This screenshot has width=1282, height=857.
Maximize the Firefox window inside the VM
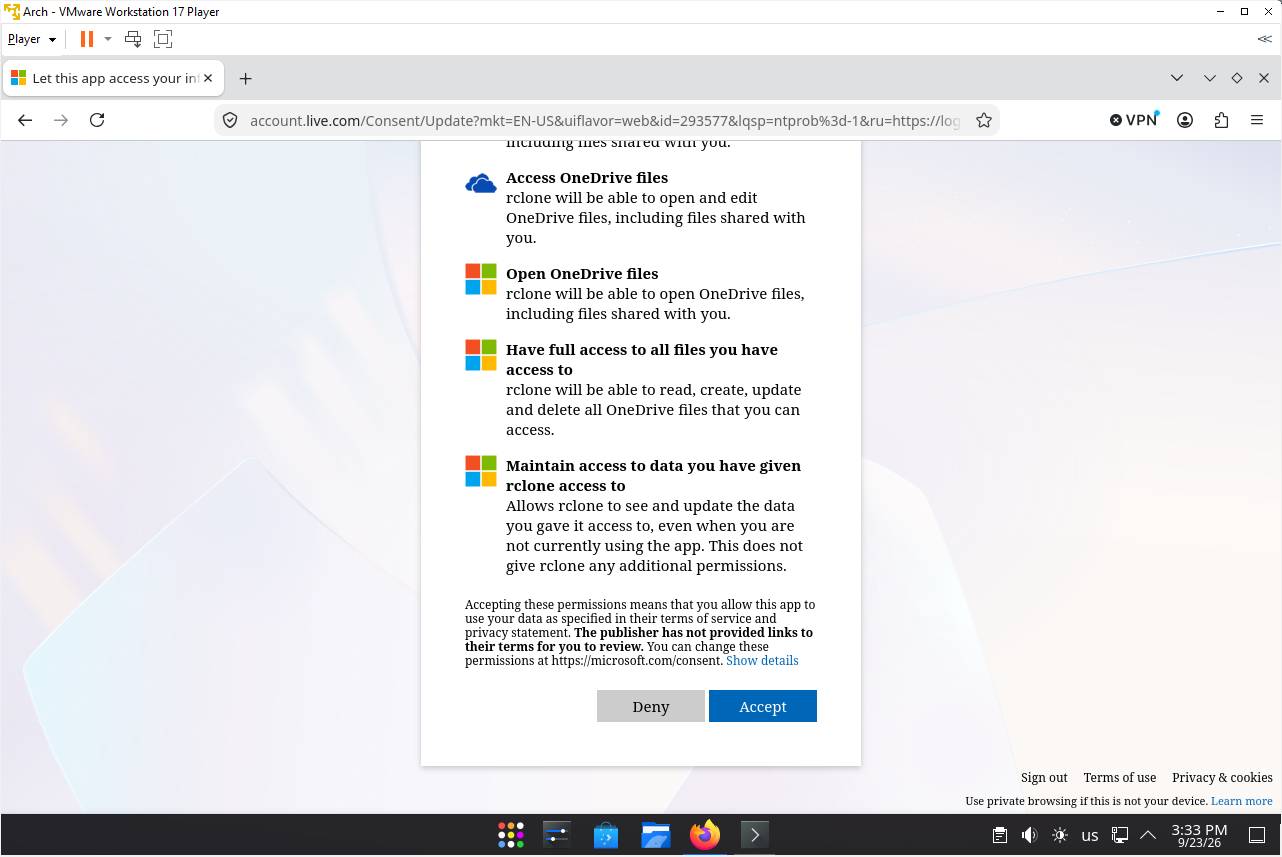click(1237, 78)
